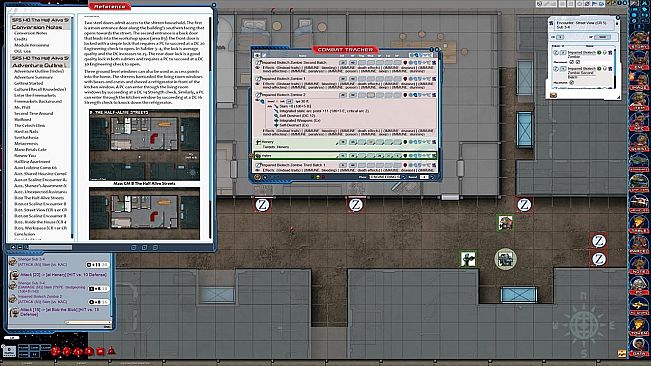Image resolution: width=651 pixels, height=366 pixels.
Task: Toggle visibility eye for Zombie Third Batch 1
Action: 257,170
